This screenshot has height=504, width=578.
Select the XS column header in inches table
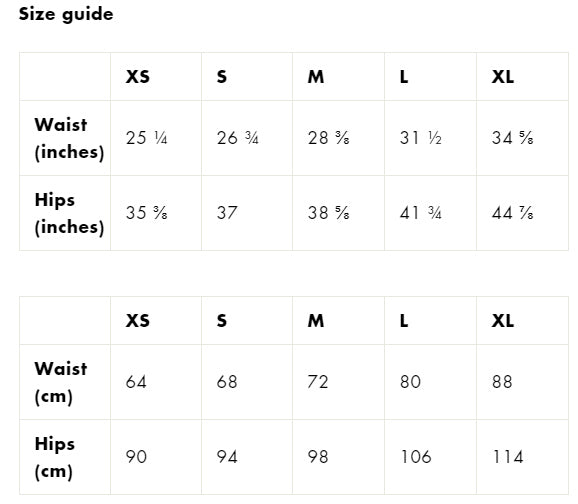(x=137, y=77)
